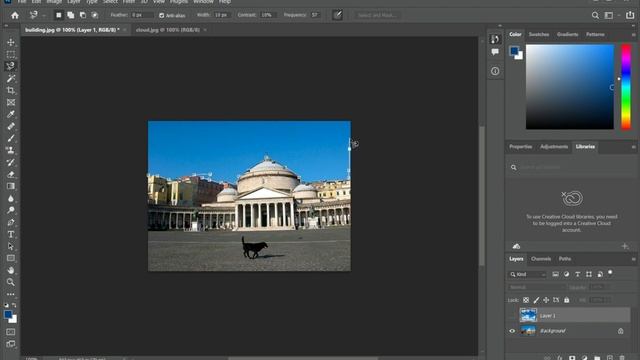Screen dimensions: 640x360
Task: Select the Brush tool
Action: (11, 138)
